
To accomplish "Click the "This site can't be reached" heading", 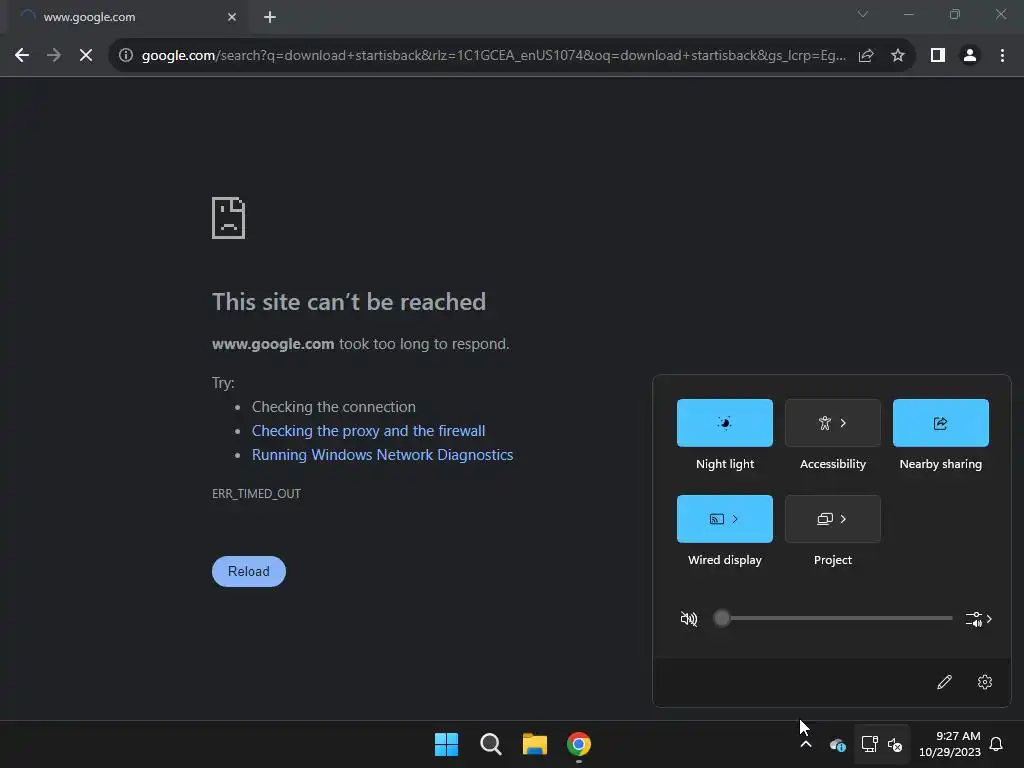I will [x=349, y=302].
